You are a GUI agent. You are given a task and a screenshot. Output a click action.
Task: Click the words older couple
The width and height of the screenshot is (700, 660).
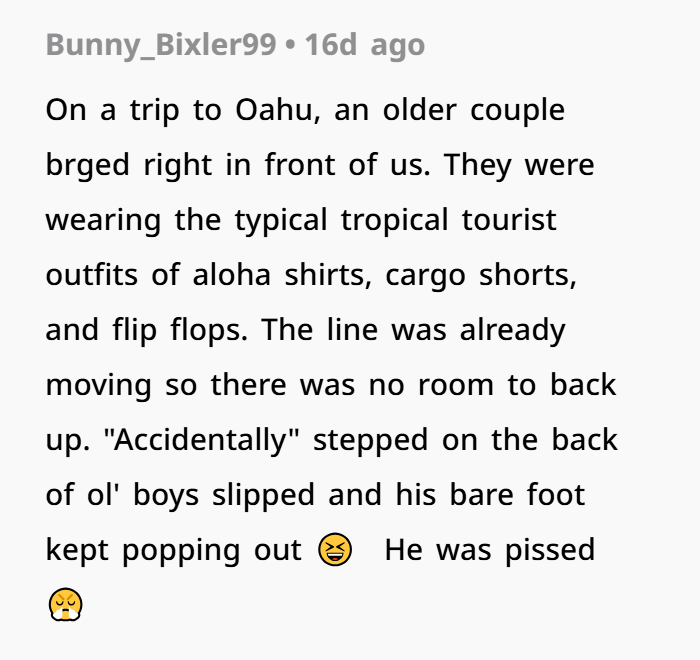[474, 111]
